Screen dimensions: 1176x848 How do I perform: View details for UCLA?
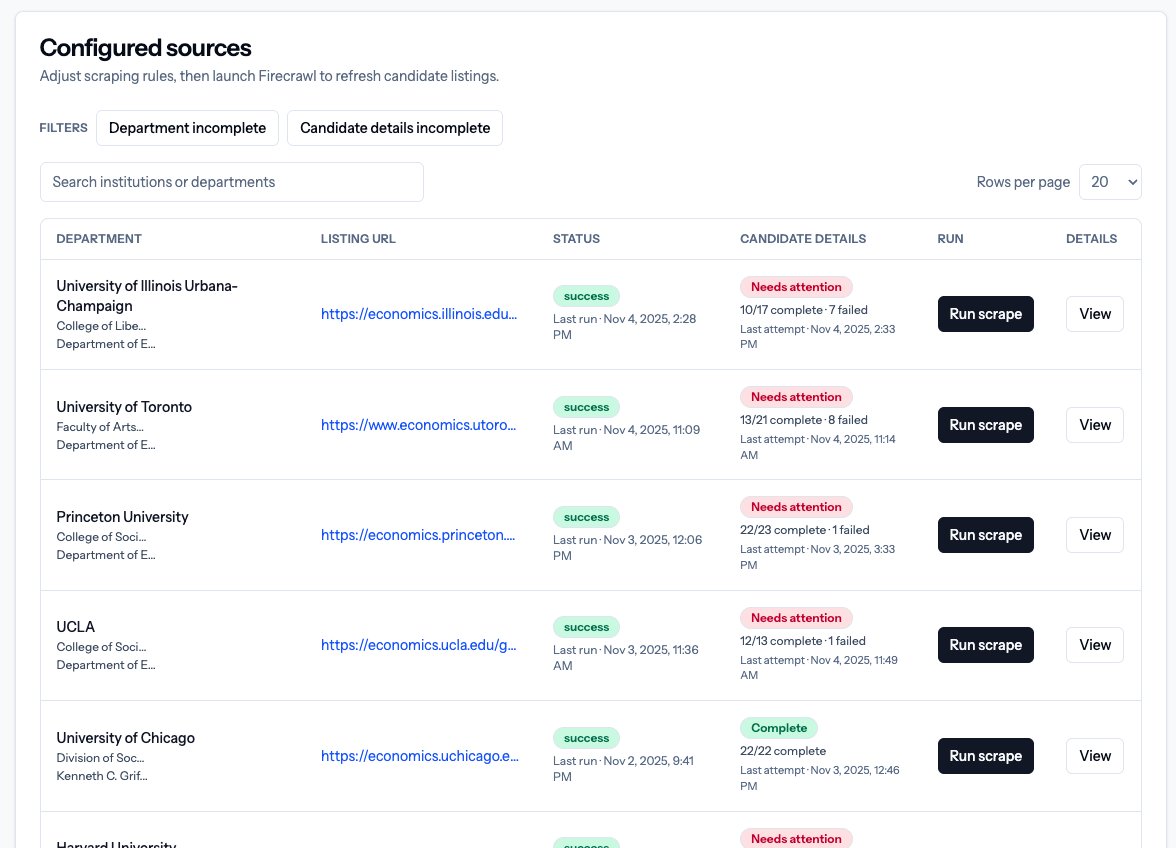1095,645
